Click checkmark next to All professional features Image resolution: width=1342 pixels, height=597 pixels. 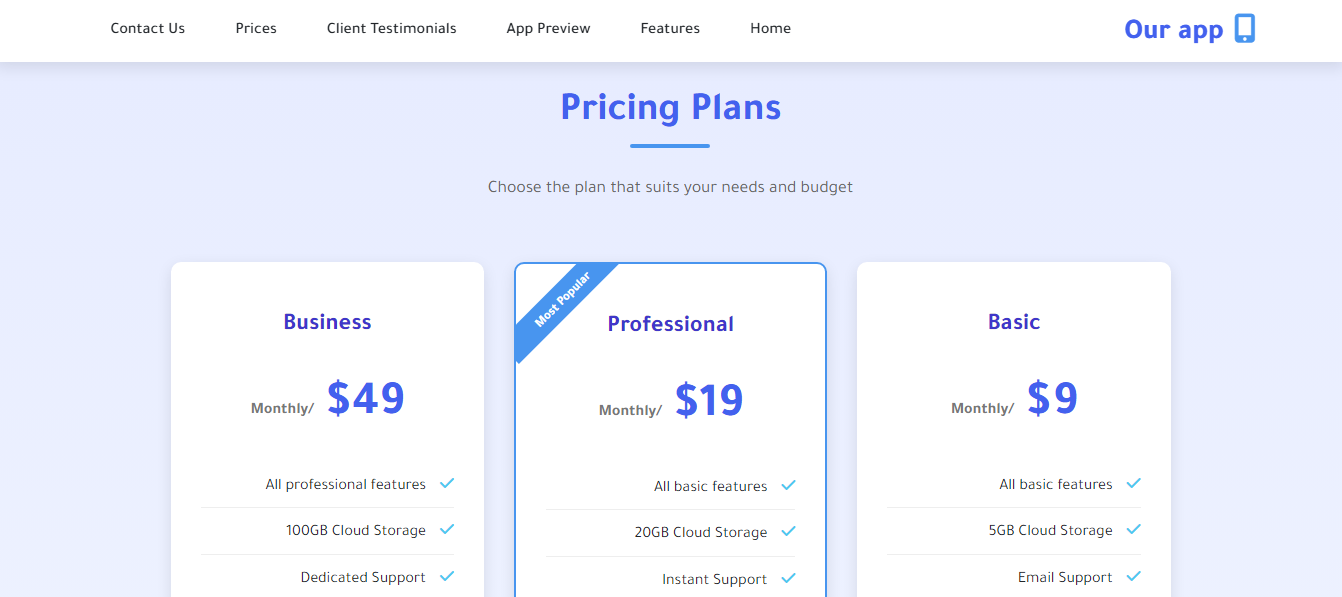click(447, 484)
